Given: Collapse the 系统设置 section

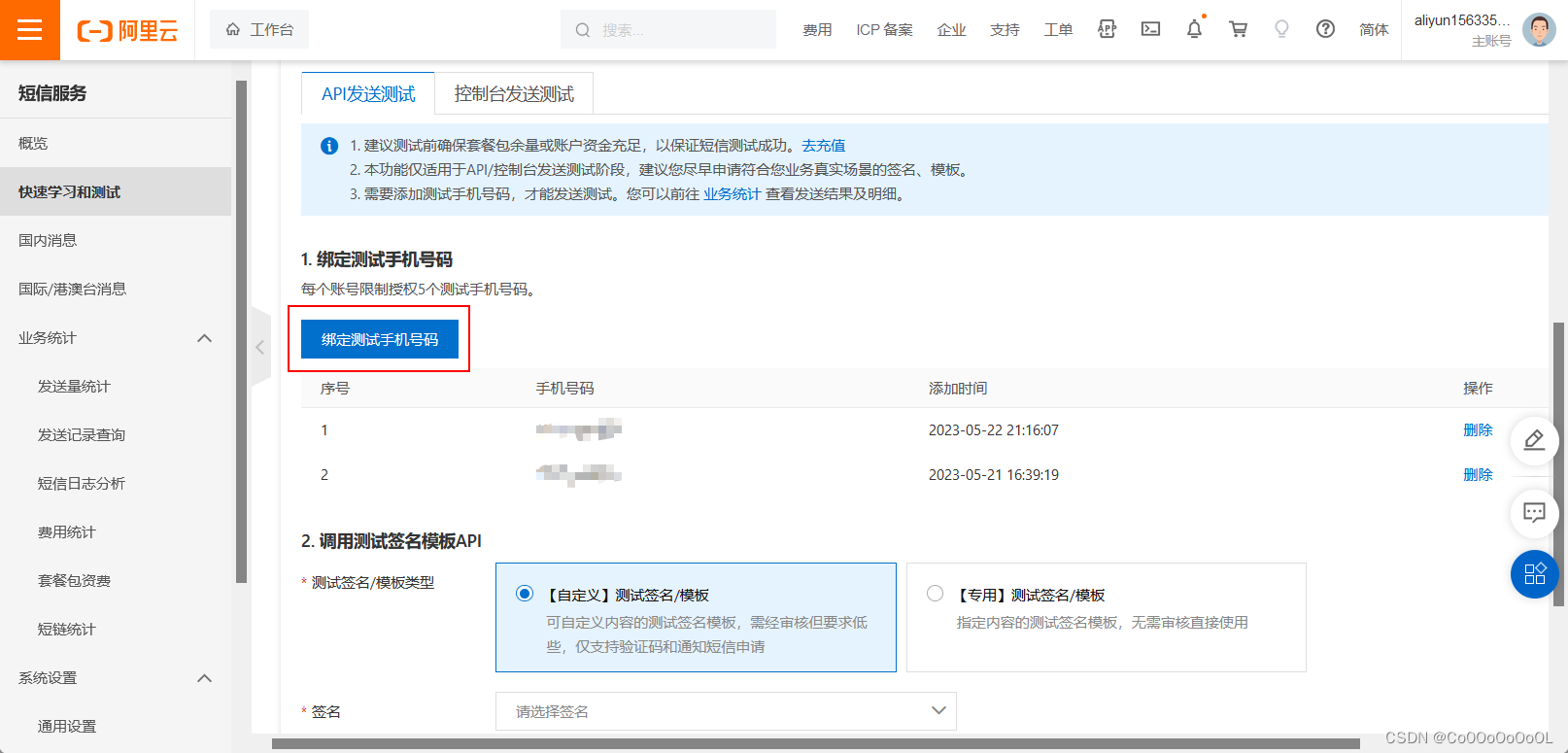Looking at the screenshot, I should coord(204,678).
